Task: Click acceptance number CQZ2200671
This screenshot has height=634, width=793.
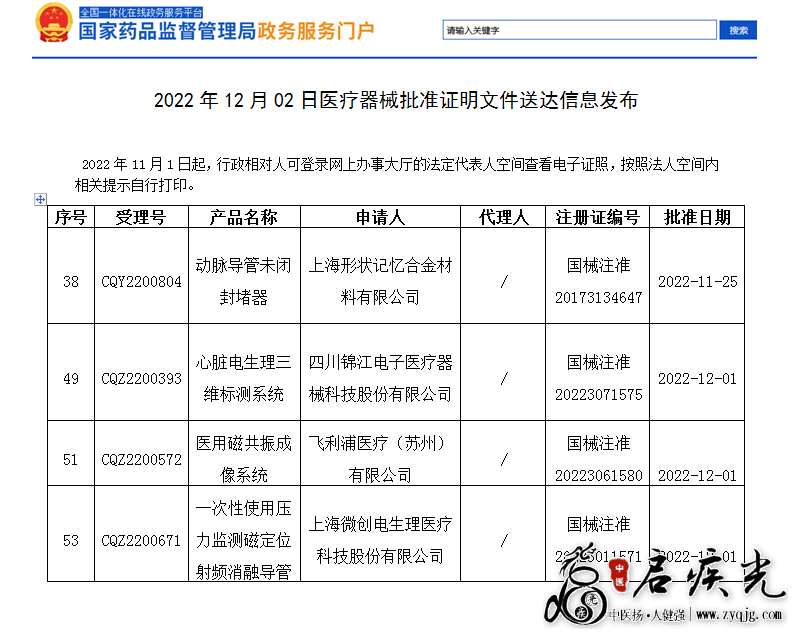Action: (141, 540)
